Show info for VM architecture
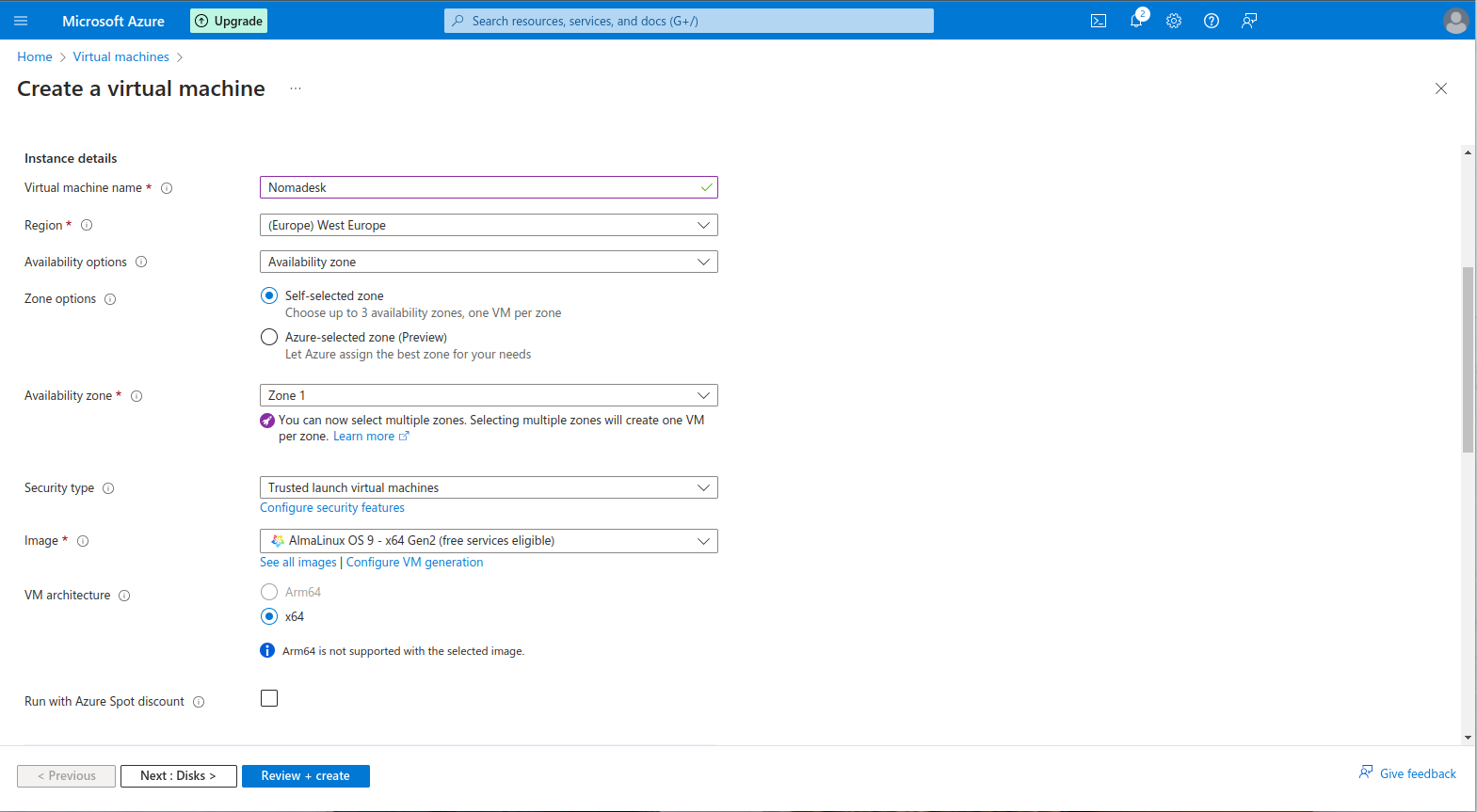Screen dimensions: 1477x812 pyautogui.click(x=124, y=596)
